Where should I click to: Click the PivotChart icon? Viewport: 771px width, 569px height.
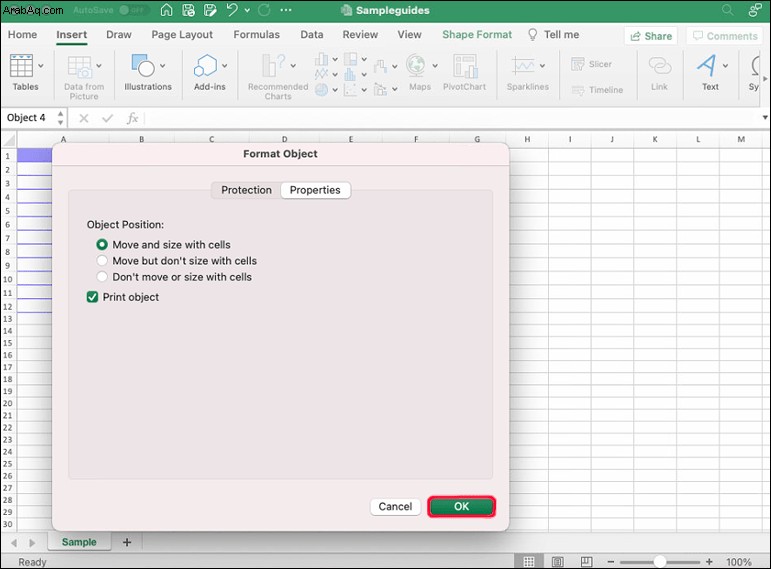click(465, 66)
